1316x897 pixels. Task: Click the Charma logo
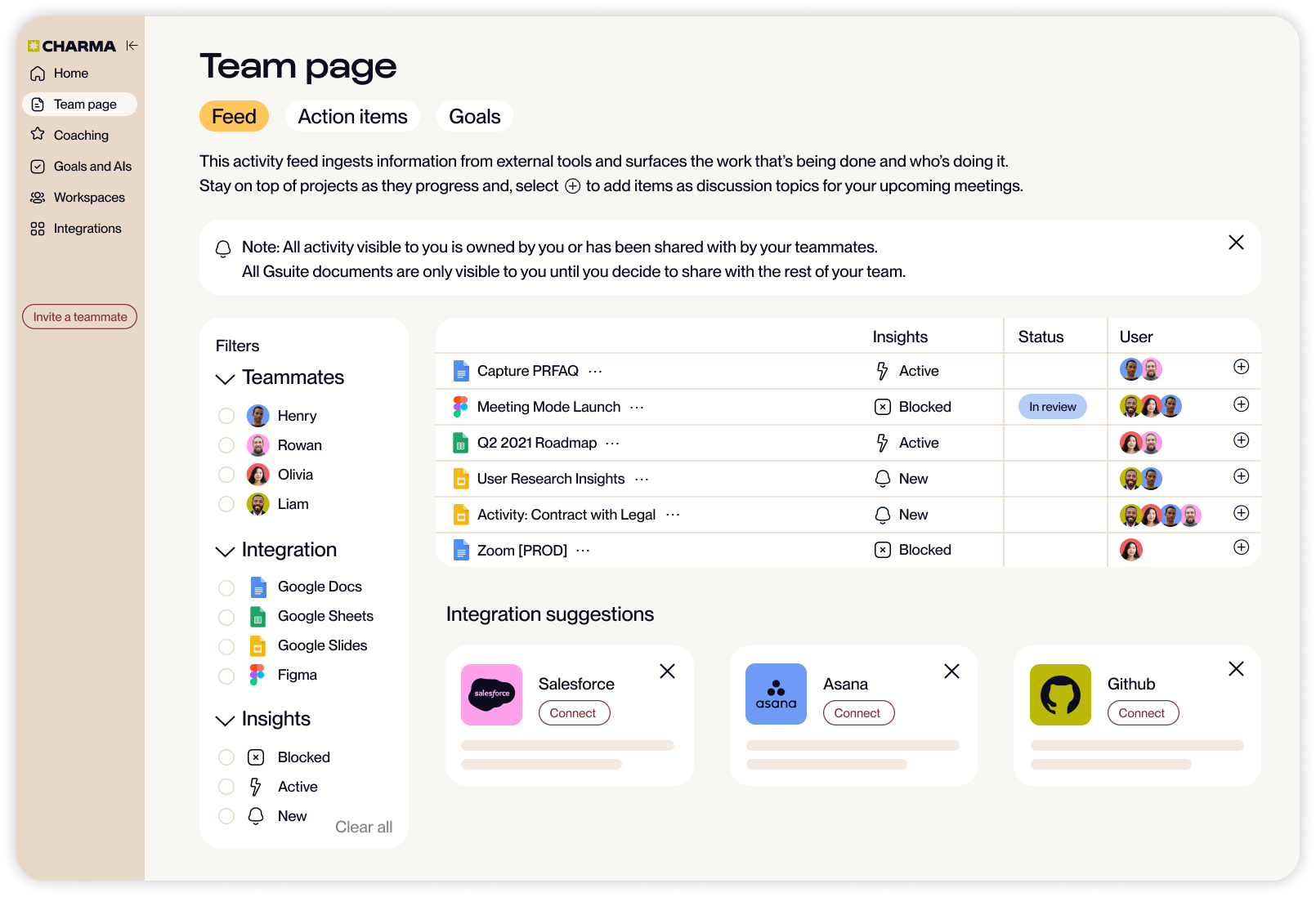click(71, 46)
